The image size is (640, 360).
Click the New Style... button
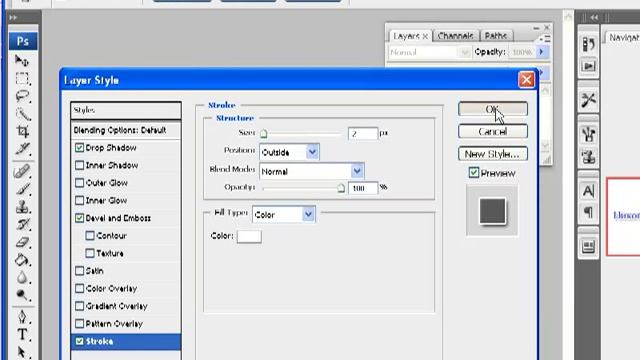(x=493, y=154)
